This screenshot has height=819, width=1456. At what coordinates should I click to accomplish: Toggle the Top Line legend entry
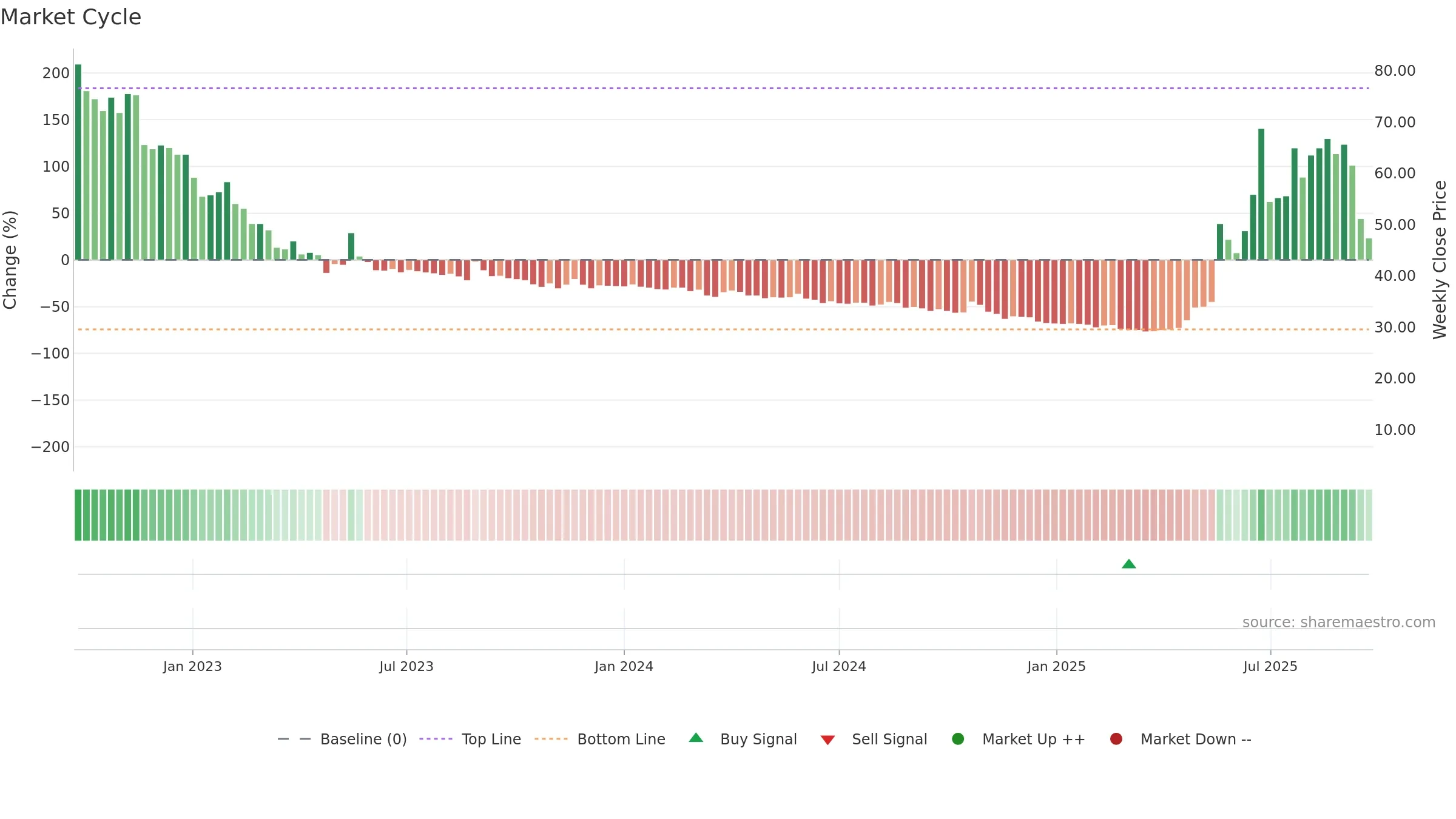click(470, 739)
